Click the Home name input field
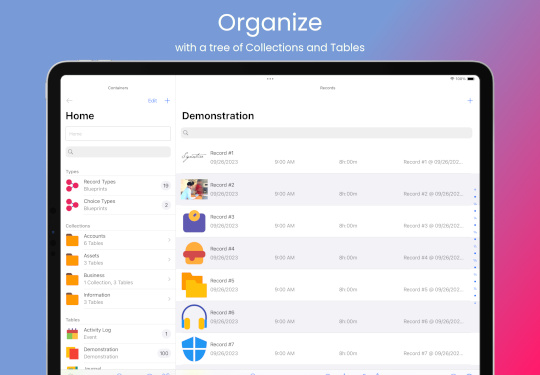The image size is (540, 375). [x=118, y=134]
